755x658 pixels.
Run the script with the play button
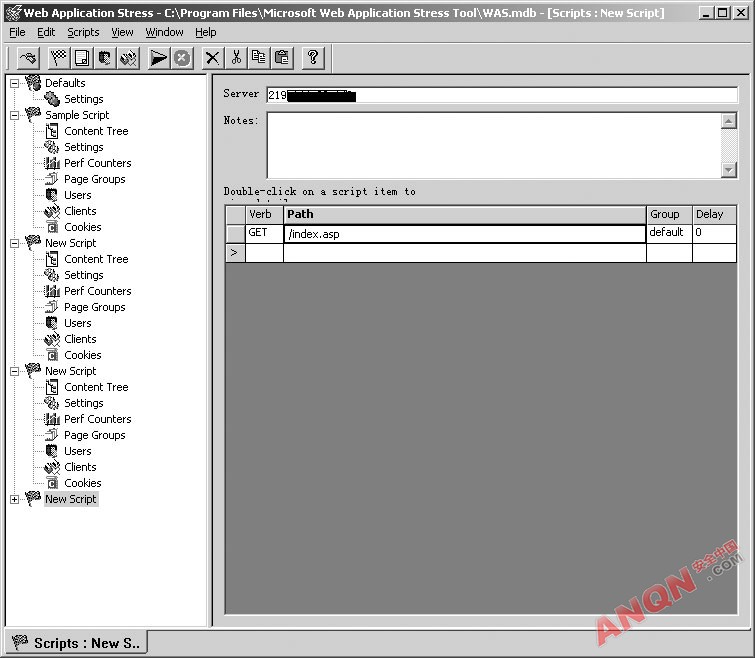click(158, 58)
